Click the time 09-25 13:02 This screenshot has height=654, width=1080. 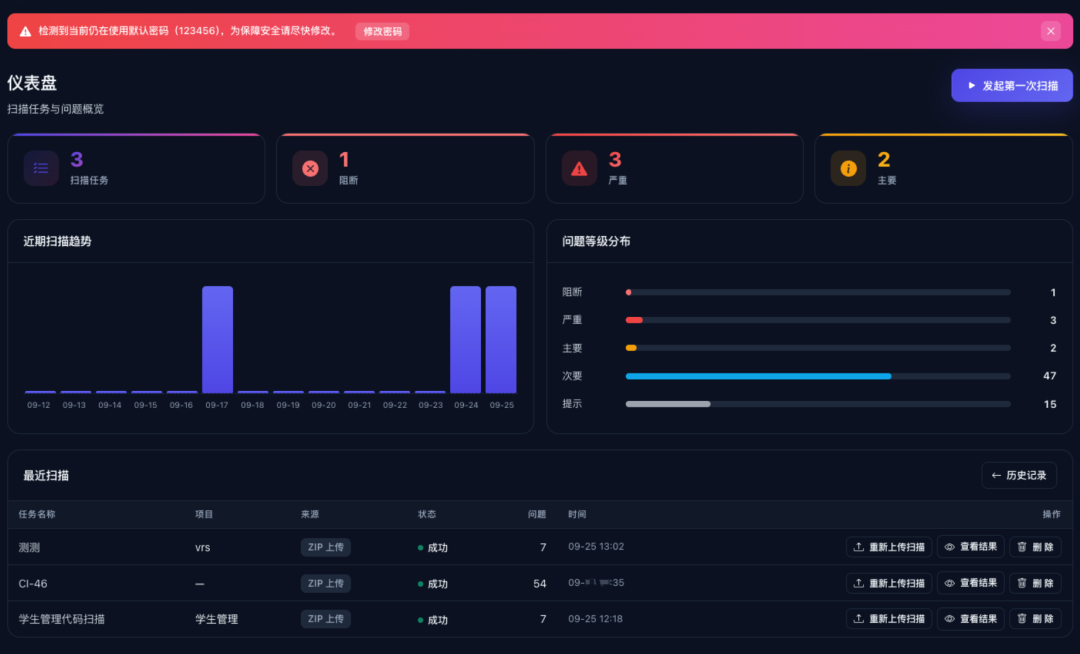click(x=596, y=547)
